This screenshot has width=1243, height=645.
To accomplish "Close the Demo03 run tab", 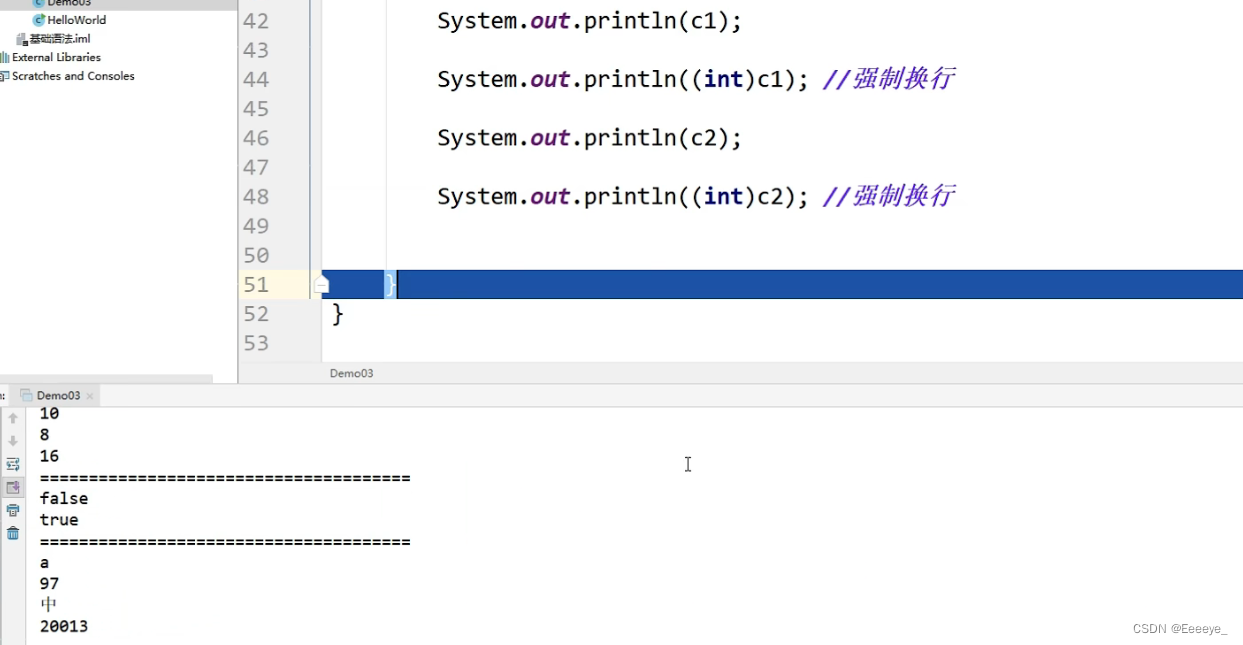I will coord(90,396).
